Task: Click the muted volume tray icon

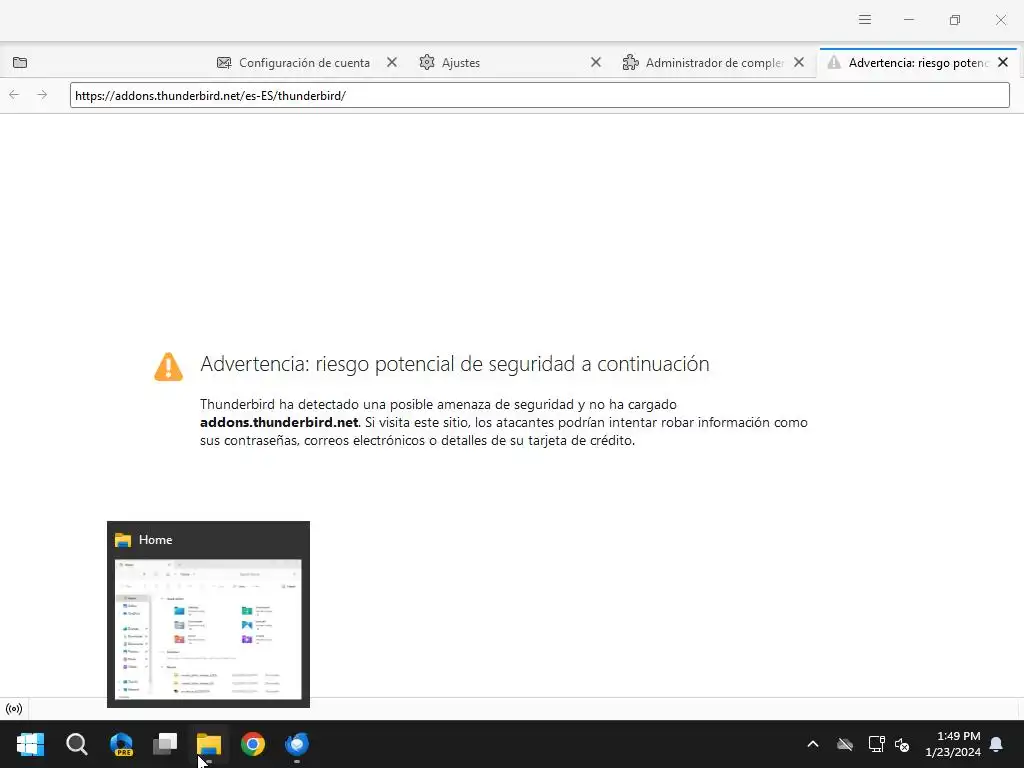Action: pos(902,744)
